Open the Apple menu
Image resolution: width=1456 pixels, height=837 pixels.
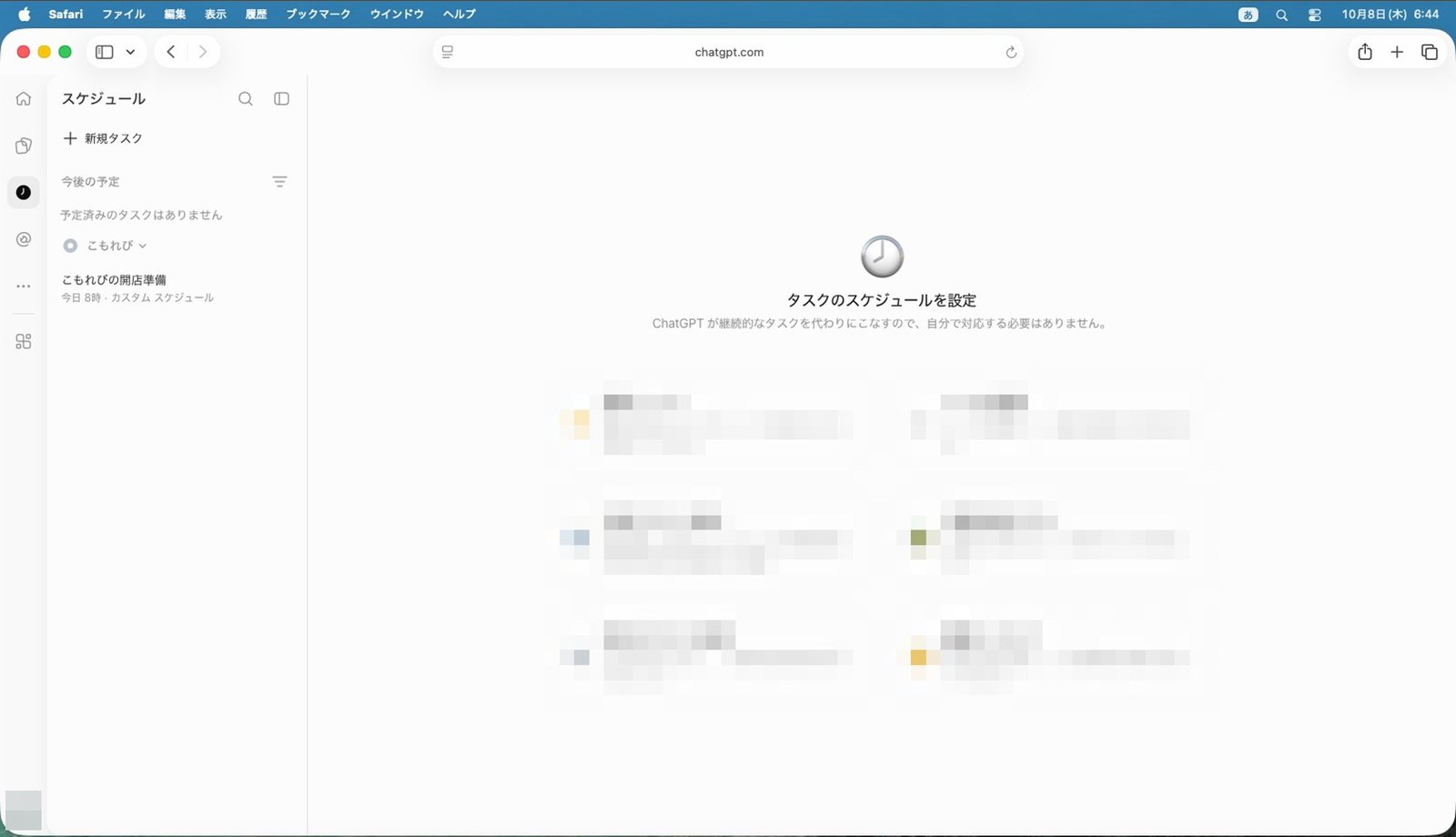point(24,14)
